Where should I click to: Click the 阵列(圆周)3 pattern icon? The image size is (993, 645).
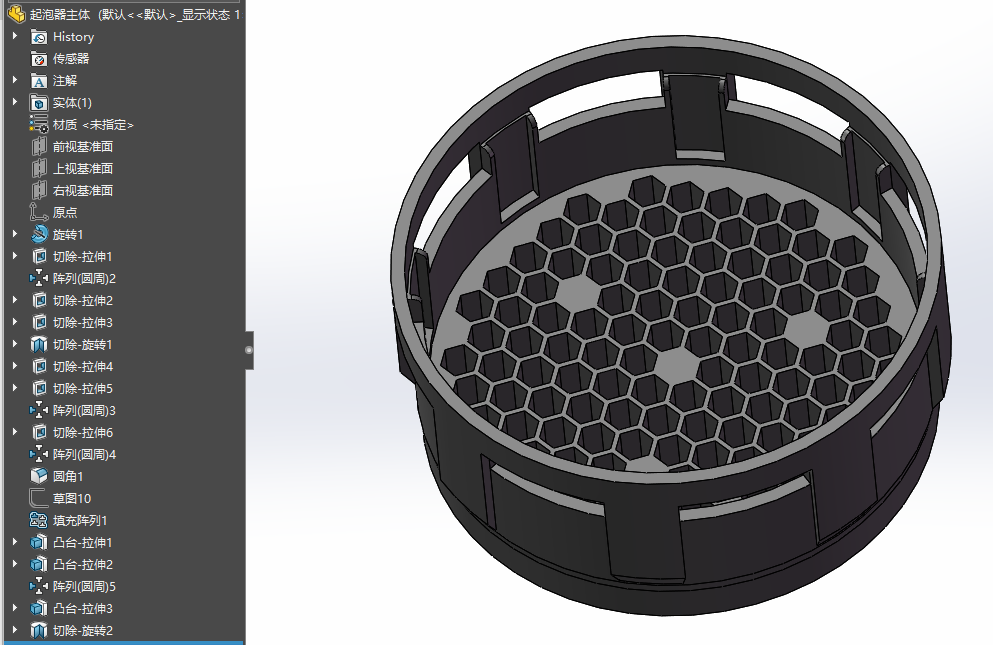tap(39, 411)
